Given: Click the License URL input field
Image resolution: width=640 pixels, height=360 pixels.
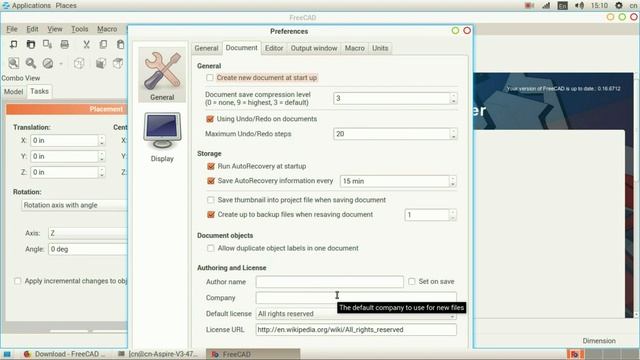Looking at the screenshot, I should [356, 329].
